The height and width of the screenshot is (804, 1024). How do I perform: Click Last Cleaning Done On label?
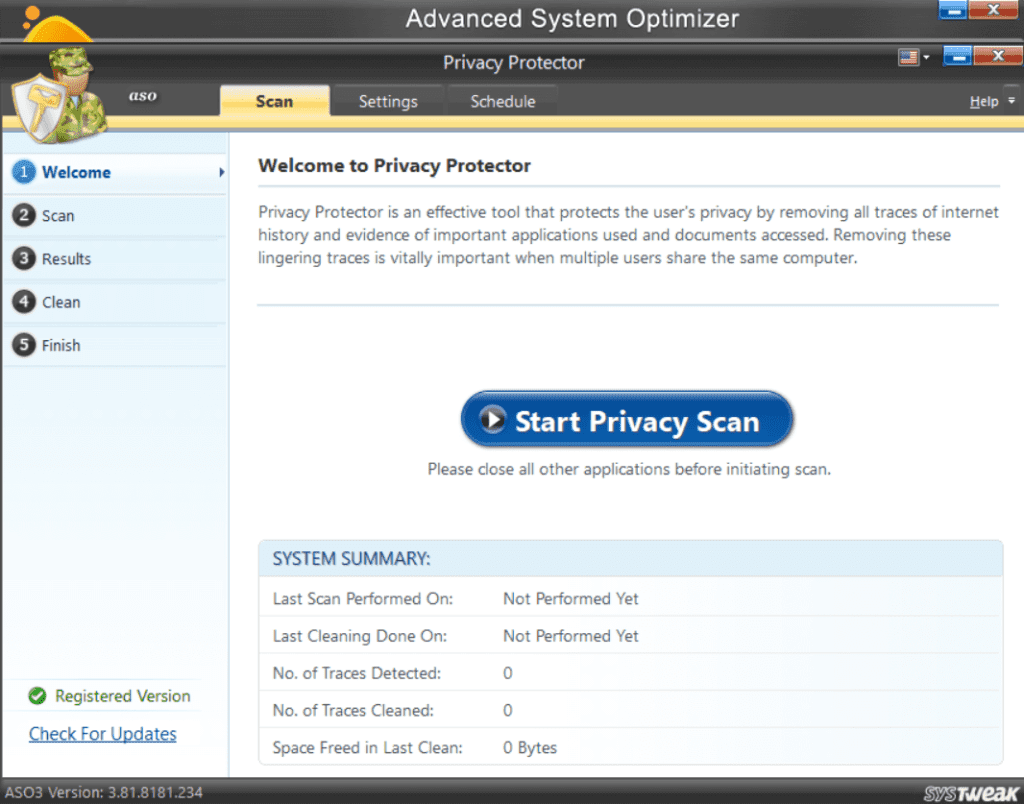[x=360, y=636]
